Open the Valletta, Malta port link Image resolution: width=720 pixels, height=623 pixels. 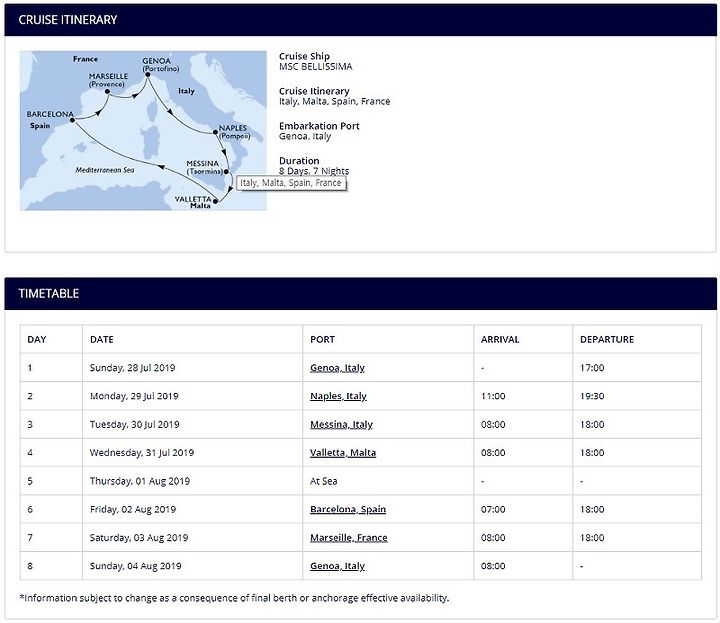(343, 453)
